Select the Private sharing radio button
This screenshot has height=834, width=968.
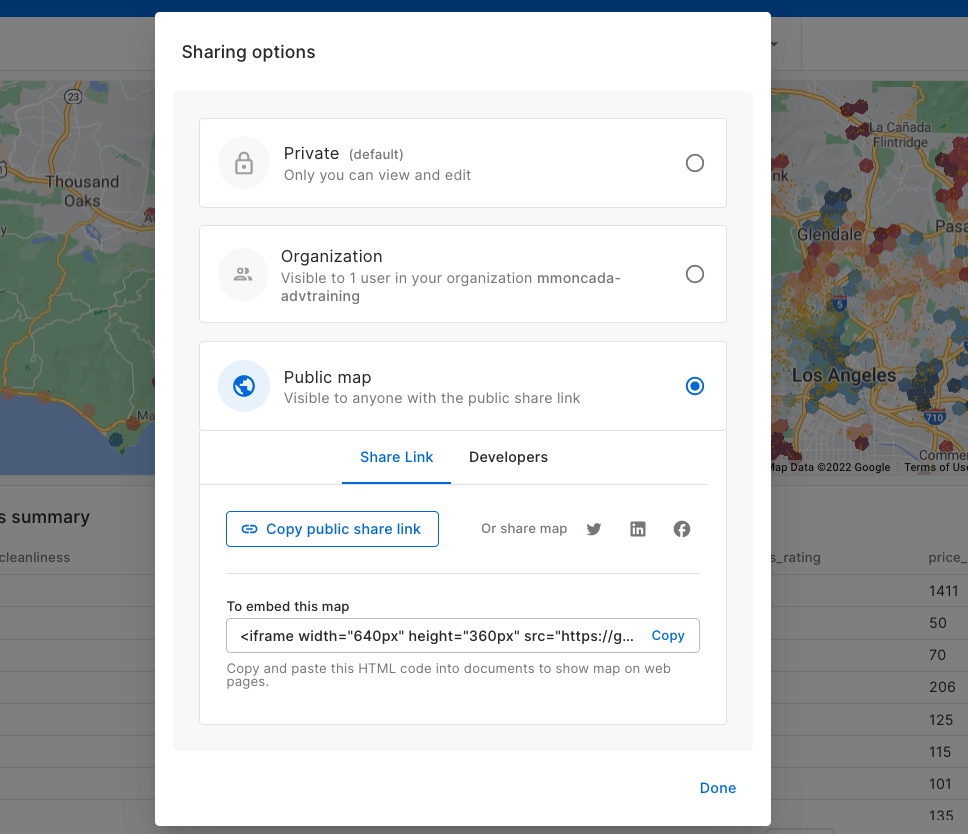(x=695, y=163)
